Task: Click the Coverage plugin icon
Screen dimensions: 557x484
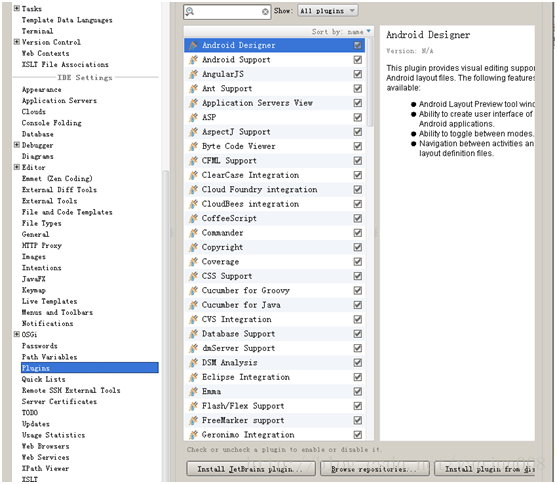Action: (193, 262)
